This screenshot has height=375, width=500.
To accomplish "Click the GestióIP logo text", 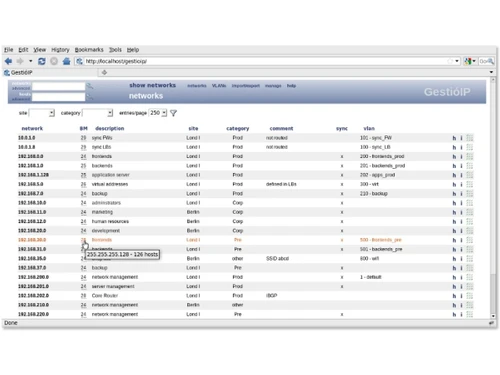I will coord(447,92).
